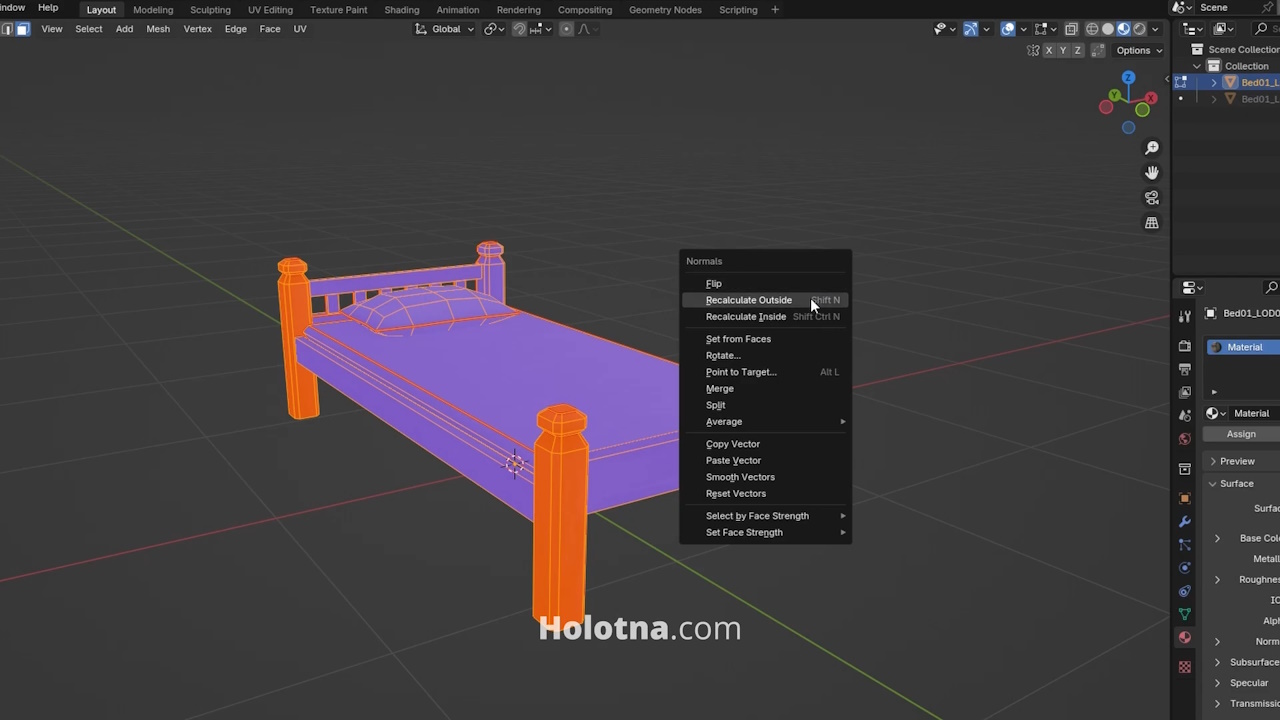Toggle show gizmo button
The height and width of the screenshot is (720, 1280).
[970, 29]
